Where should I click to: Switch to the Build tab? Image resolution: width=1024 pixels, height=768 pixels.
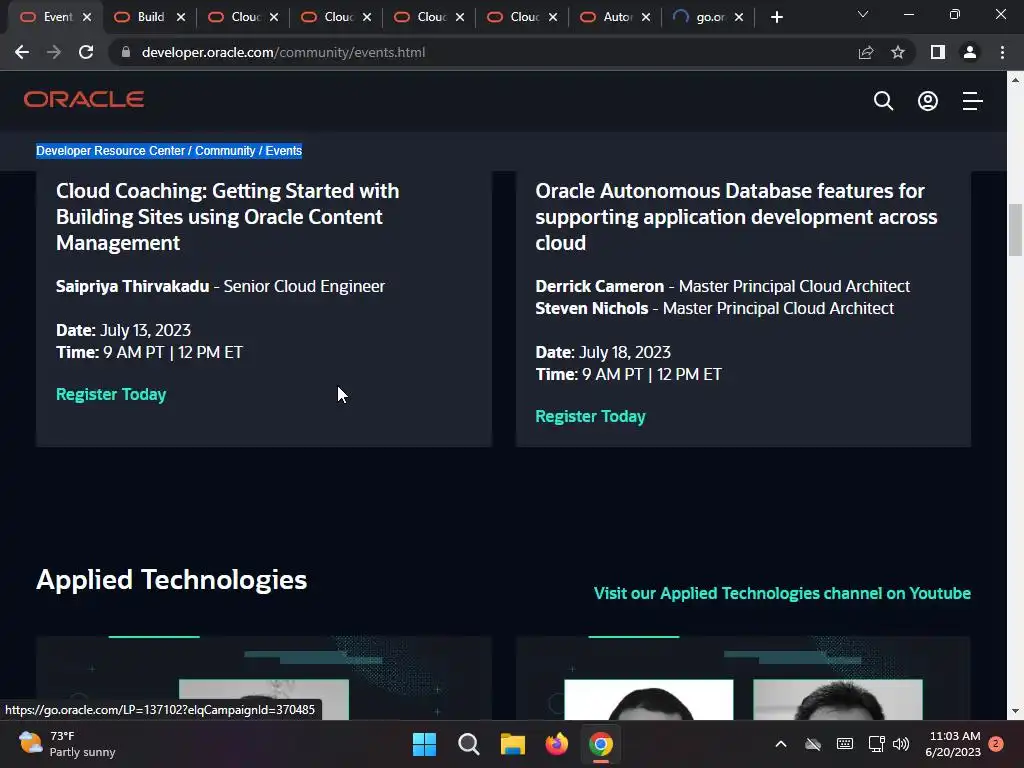[x=148, y=17]
